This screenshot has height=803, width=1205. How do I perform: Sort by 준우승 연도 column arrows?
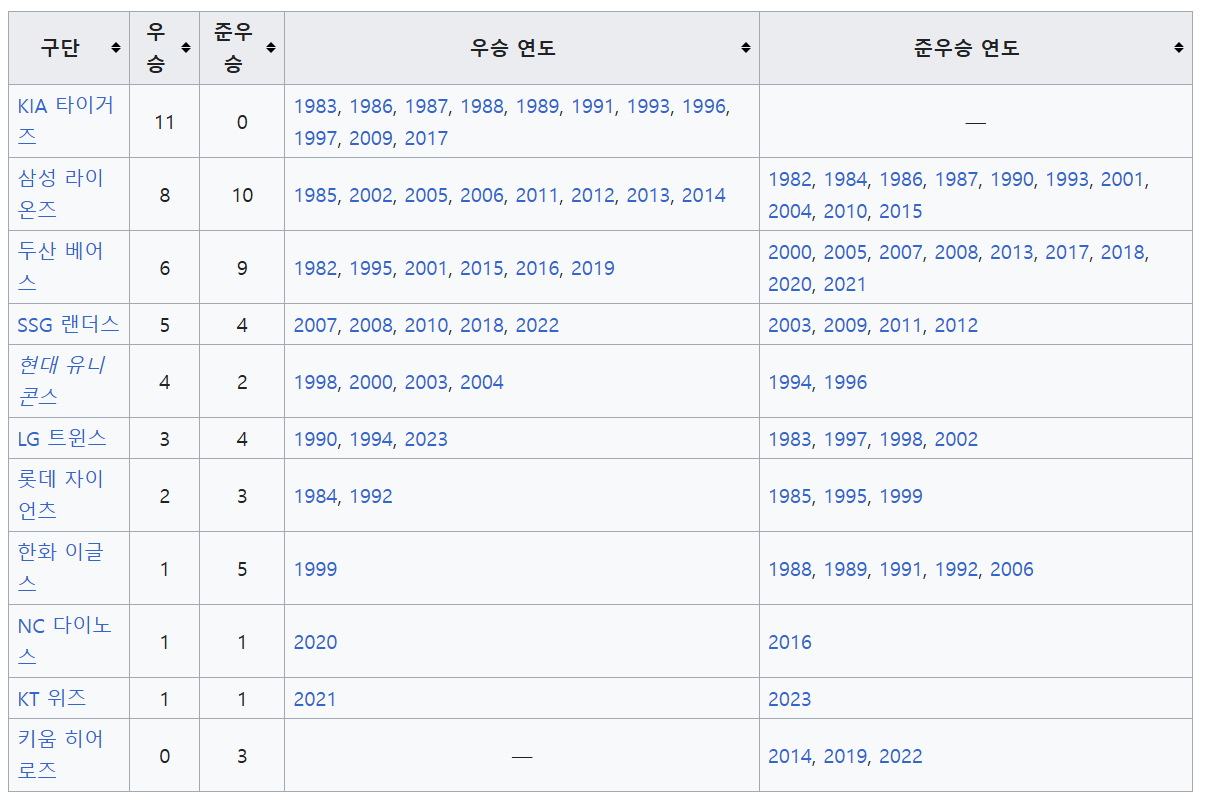tap(1179, 48)
